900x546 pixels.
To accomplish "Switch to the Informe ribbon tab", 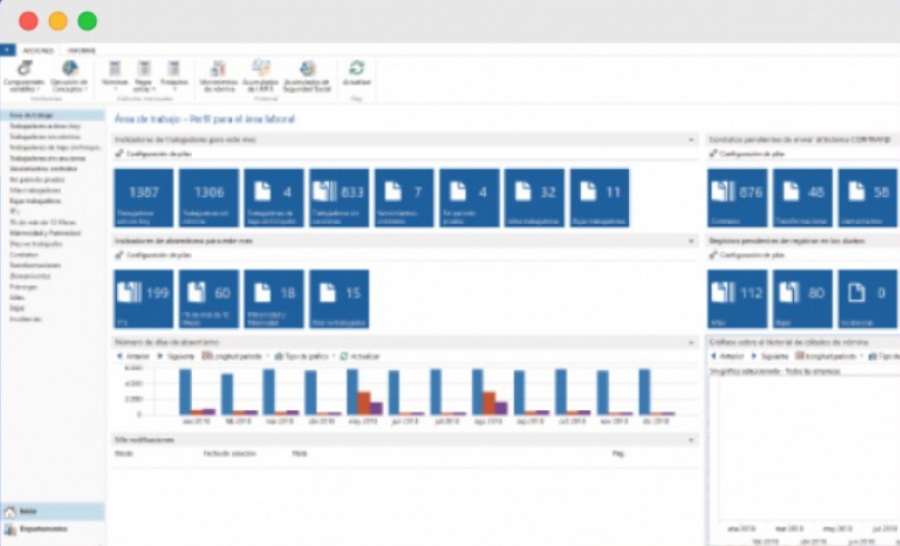I will click(x=82, y=49).
